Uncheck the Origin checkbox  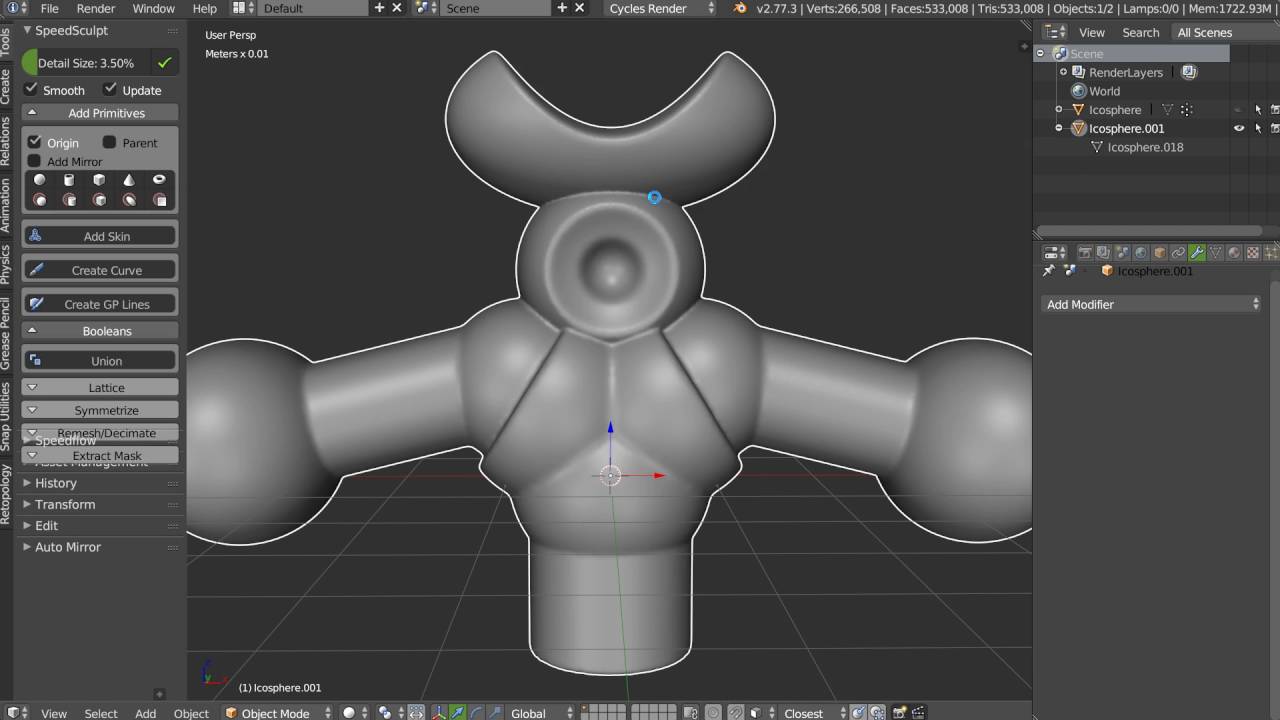(35, 142)
